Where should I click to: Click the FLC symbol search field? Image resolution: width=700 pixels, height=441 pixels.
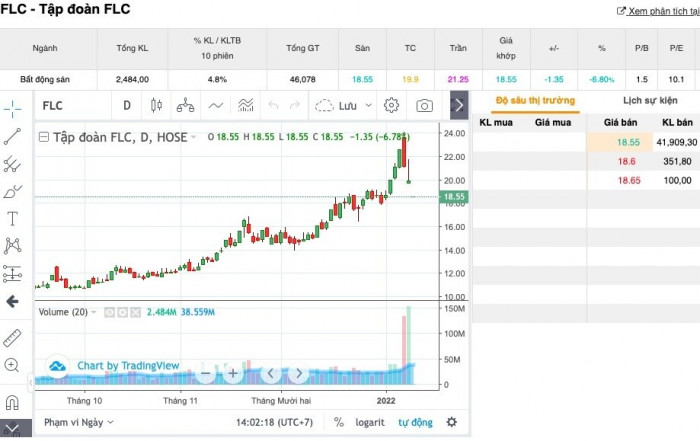pyautogui.click(x=70, y=105)
